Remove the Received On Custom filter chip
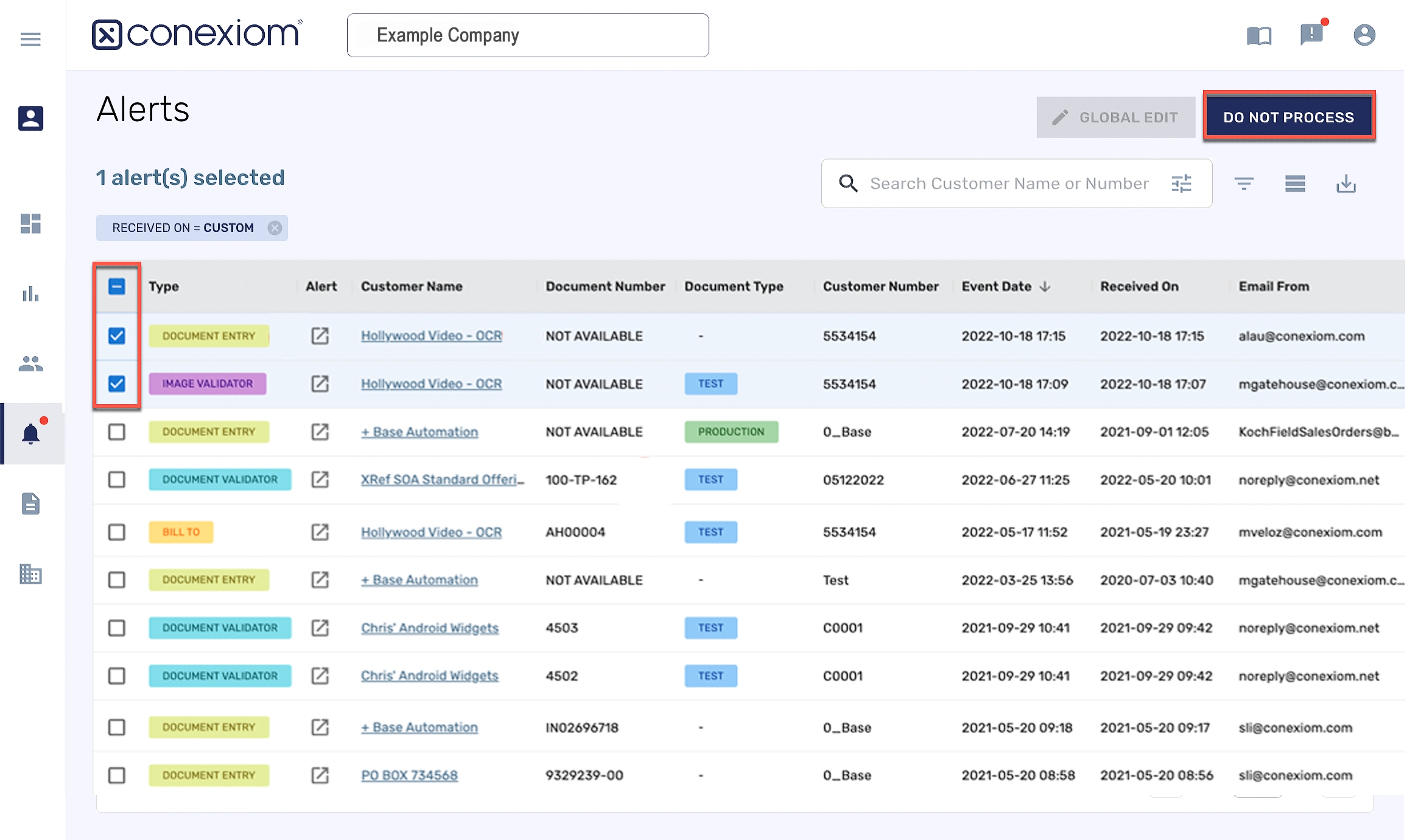Viewport: 1407px width, 840px height. click(275, 228)
